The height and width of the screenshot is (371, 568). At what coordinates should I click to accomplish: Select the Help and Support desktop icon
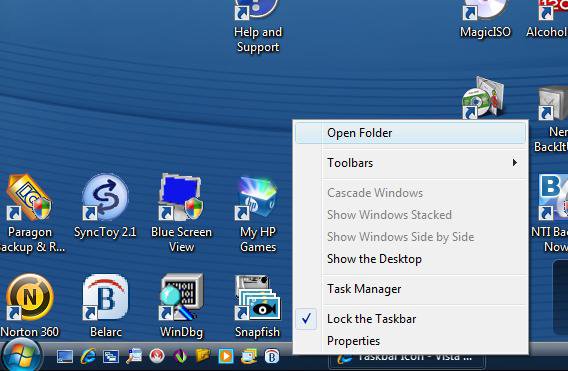coord(258,27)
